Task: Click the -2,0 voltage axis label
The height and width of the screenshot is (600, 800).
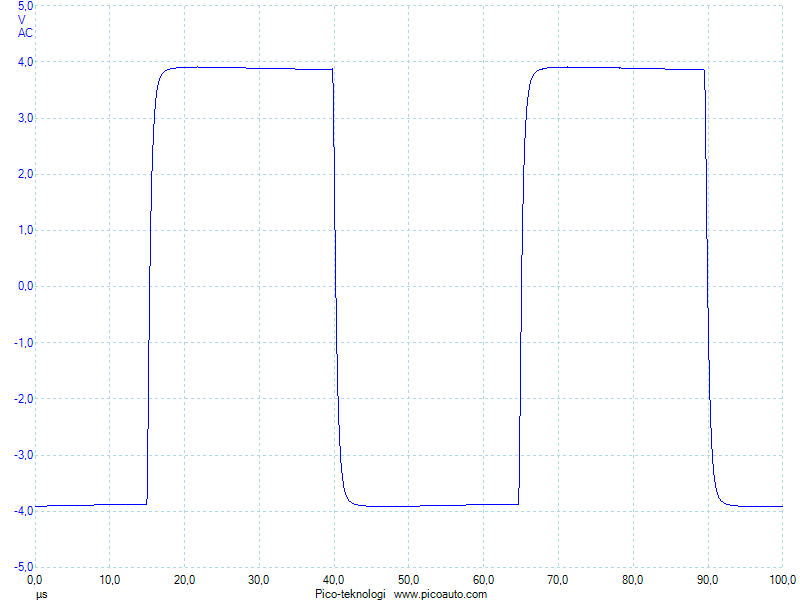Action: click(23, 399)
